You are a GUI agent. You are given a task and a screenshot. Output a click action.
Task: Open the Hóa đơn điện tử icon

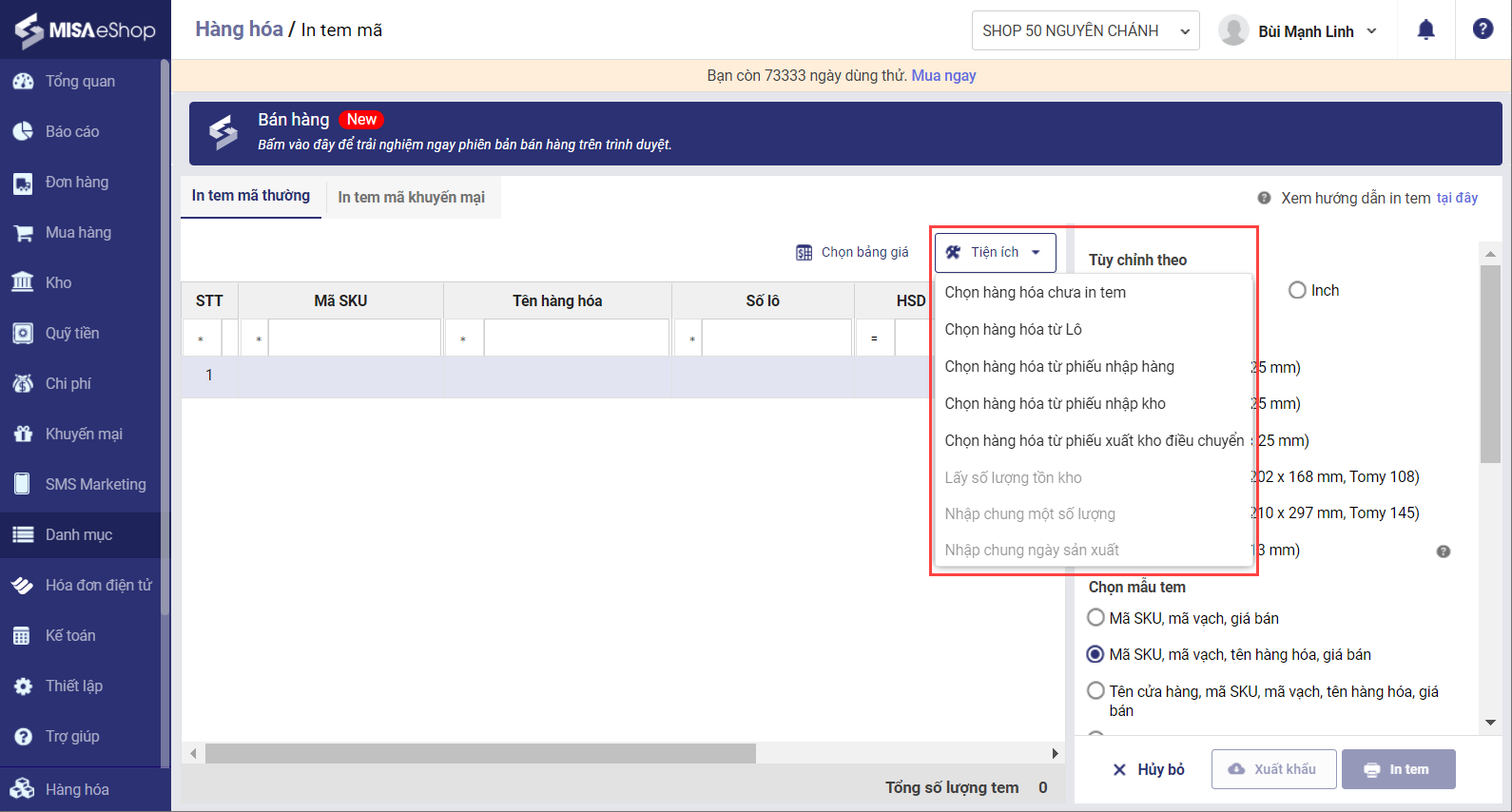coord(23,586)
